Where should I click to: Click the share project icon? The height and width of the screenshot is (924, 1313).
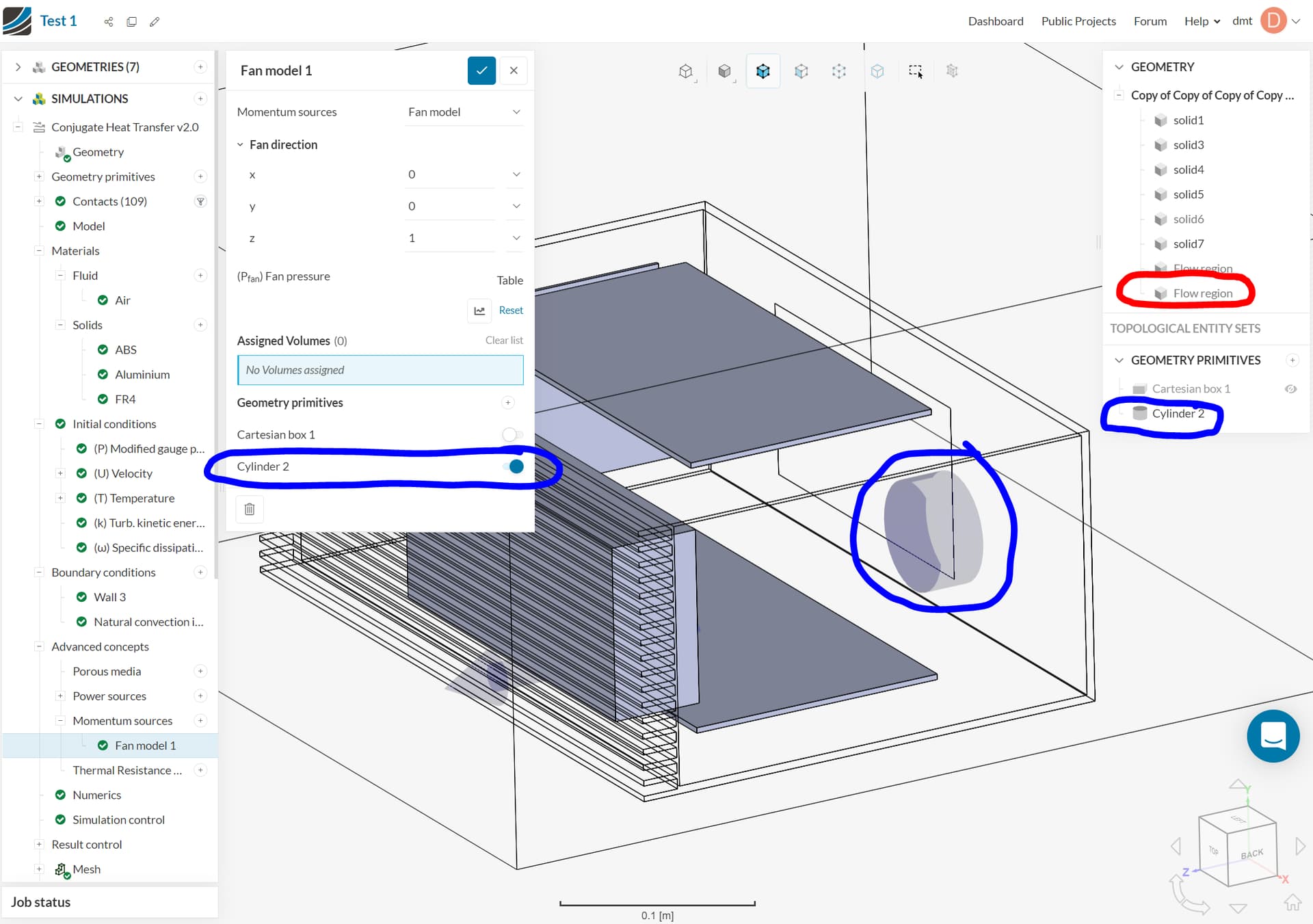pos(109,22)
